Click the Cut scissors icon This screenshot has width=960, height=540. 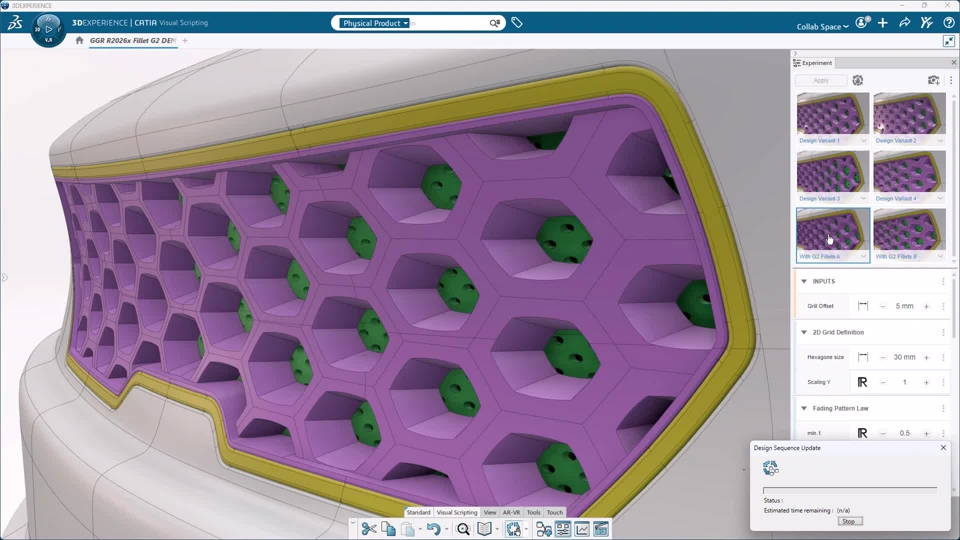[x=369, y=528]
